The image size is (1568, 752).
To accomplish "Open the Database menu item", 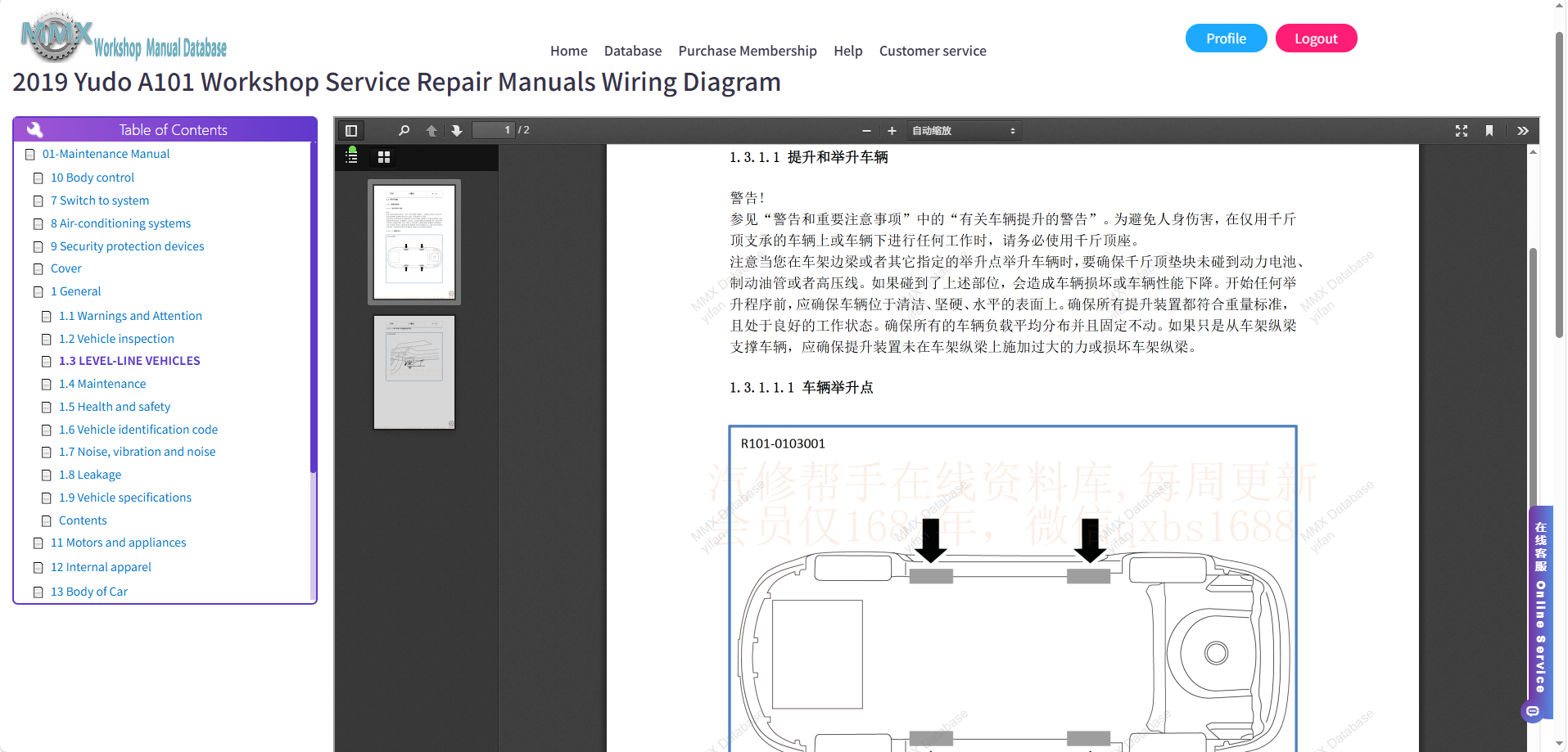I will 633,51.
